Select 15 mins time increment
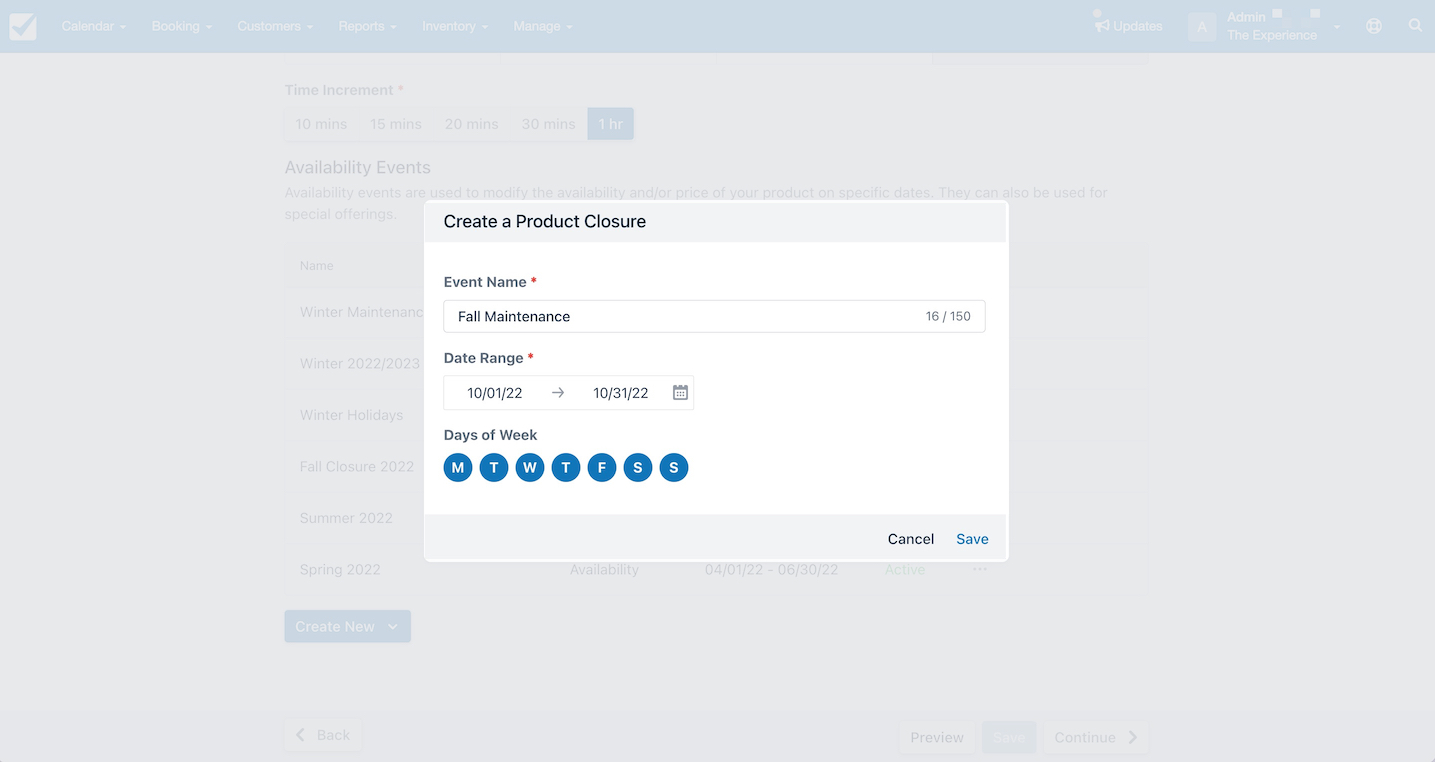Image resolution: width=1435 pixels, height=762 pixels. coord(396,124)
